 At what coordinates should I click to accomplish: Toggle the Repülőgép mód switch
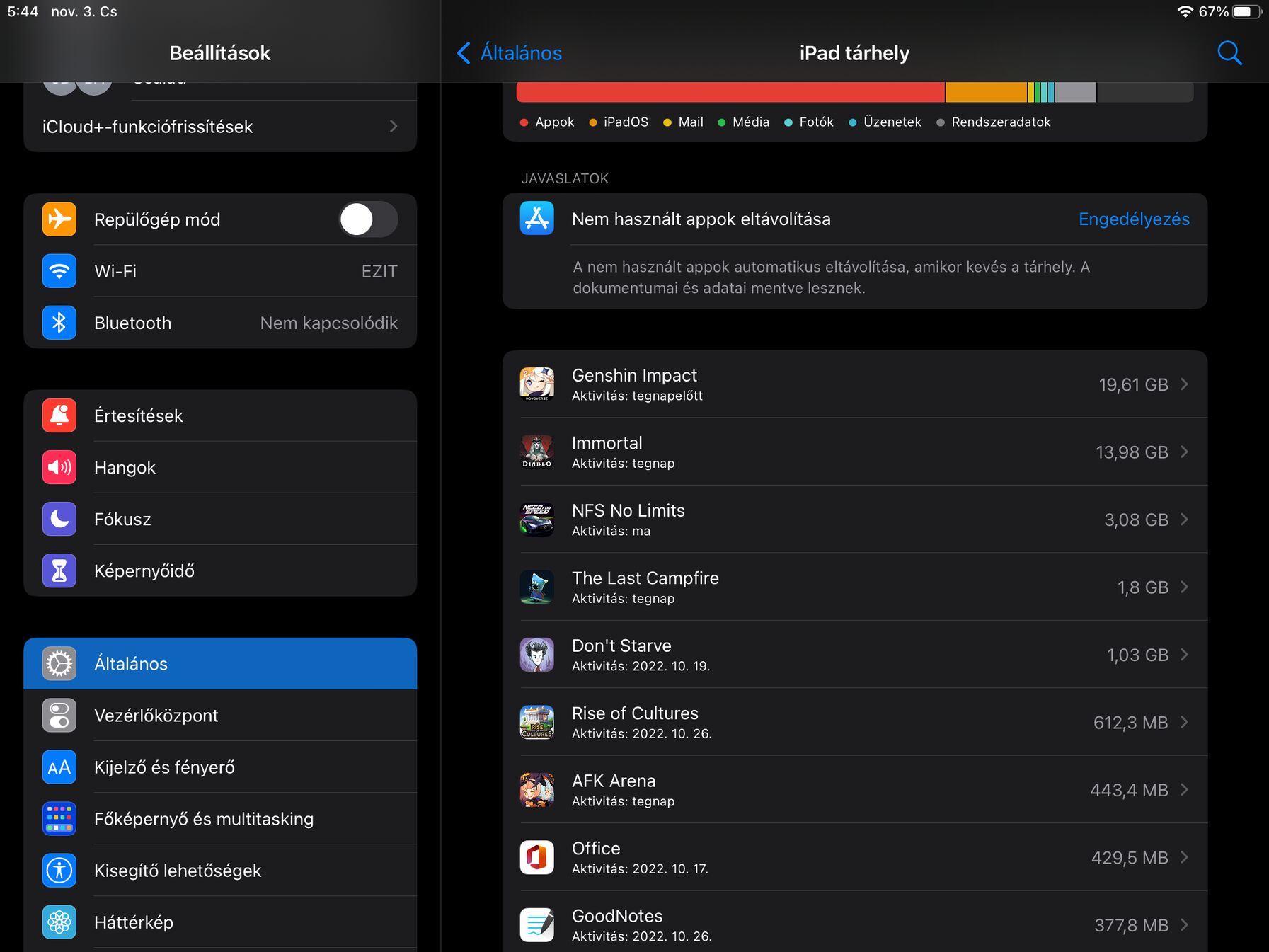pyautogui.click(x=368, y=219)
